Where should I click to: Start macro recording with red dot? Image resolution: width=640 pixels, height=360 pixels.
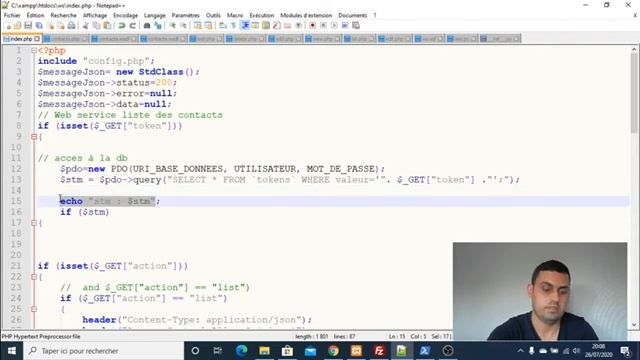tap(313, 26)
